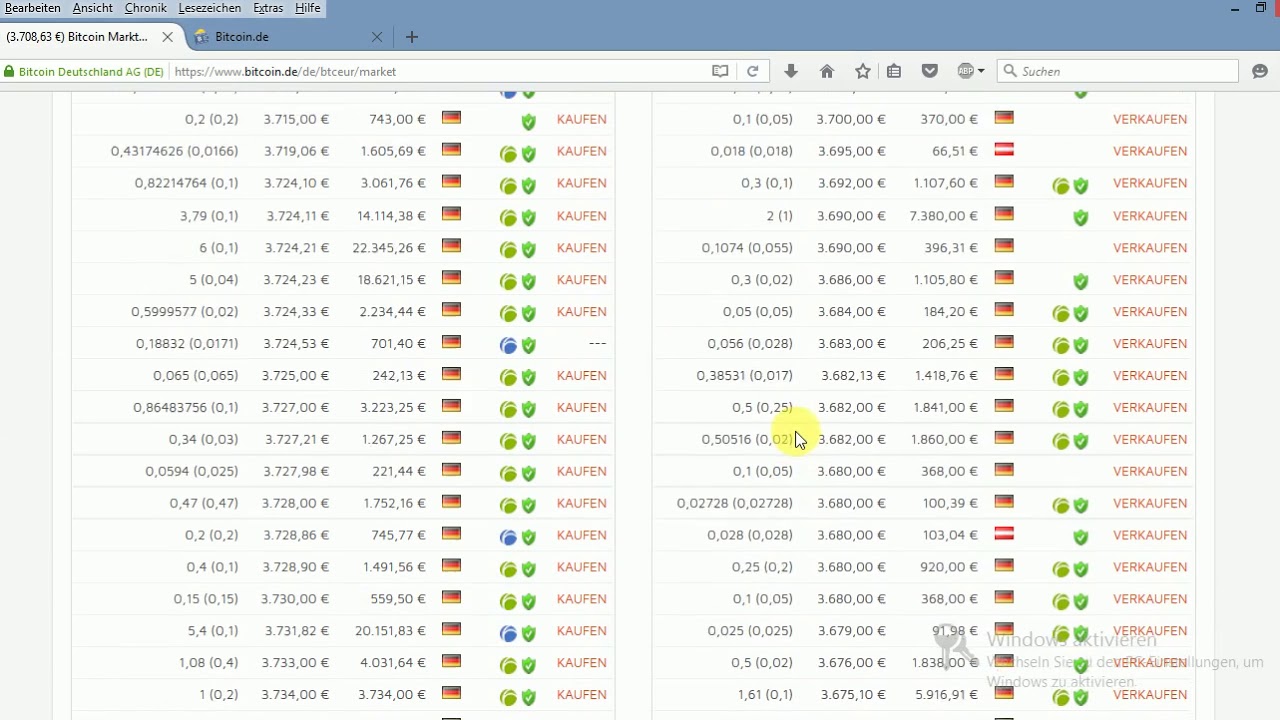Click VERKAUFEN for the 3.686,00 € offer
Viewport: 1280px width, 720px height.
pyautogui.click(x=1150, y=279)
